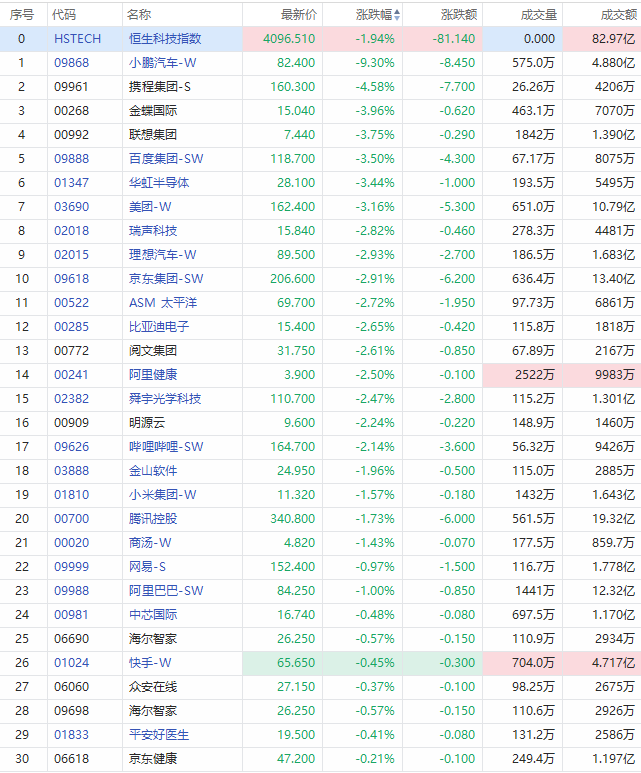Open 美团-W stock name
The width and height of the screenshot is (641, 773).
pos(150,207)
